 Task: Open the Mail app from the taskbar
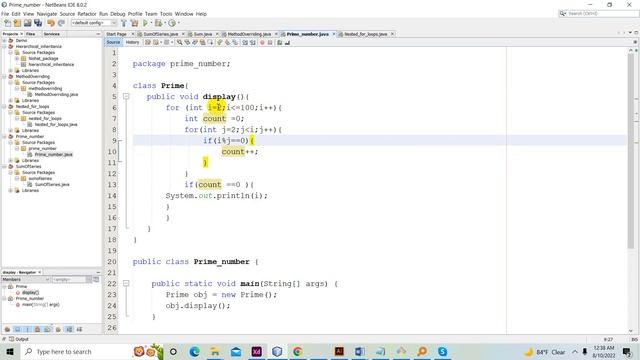click(236, 351)
